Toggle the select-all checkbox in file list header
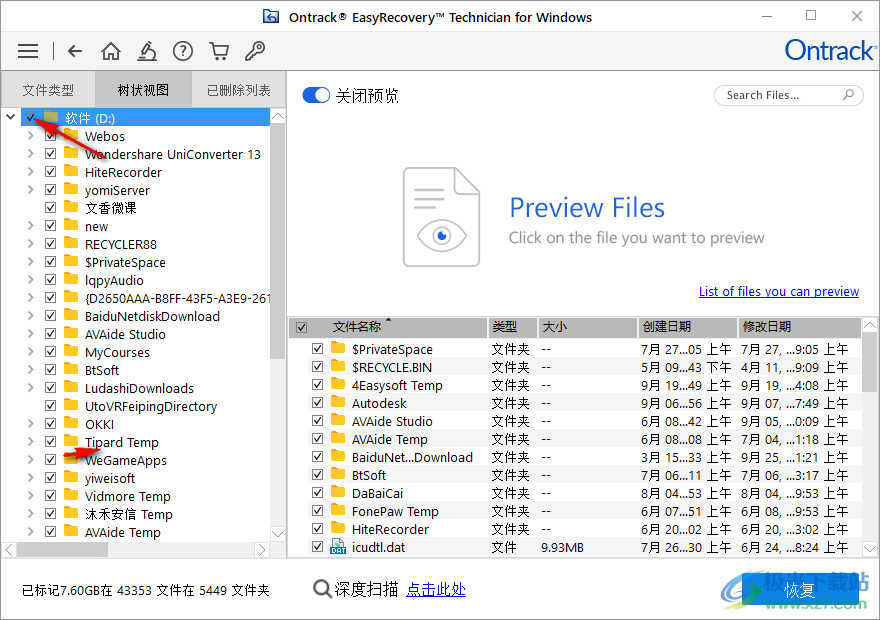The height and width of the screenshot is (620, 880). pos(302,327)
